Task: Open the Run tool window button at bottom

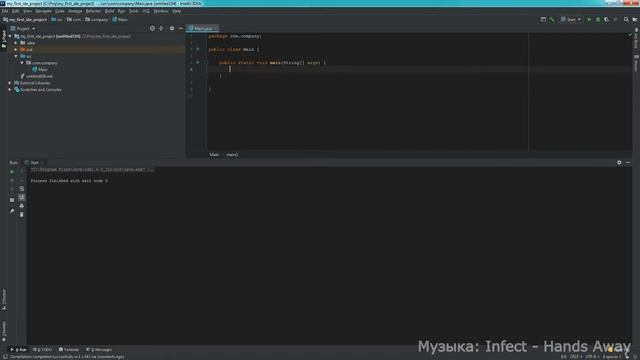Action: pos(18,350)
